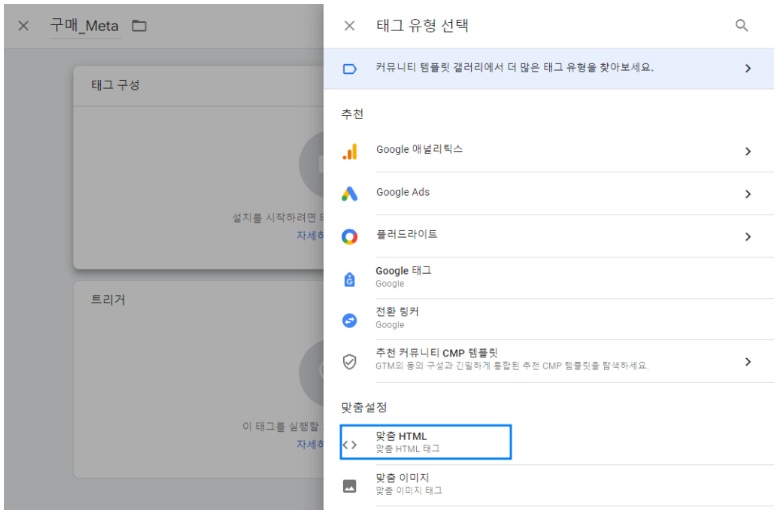Click the 태그 구성 card heading
Viewport: 779px width, 513px height.
point(115,85)
